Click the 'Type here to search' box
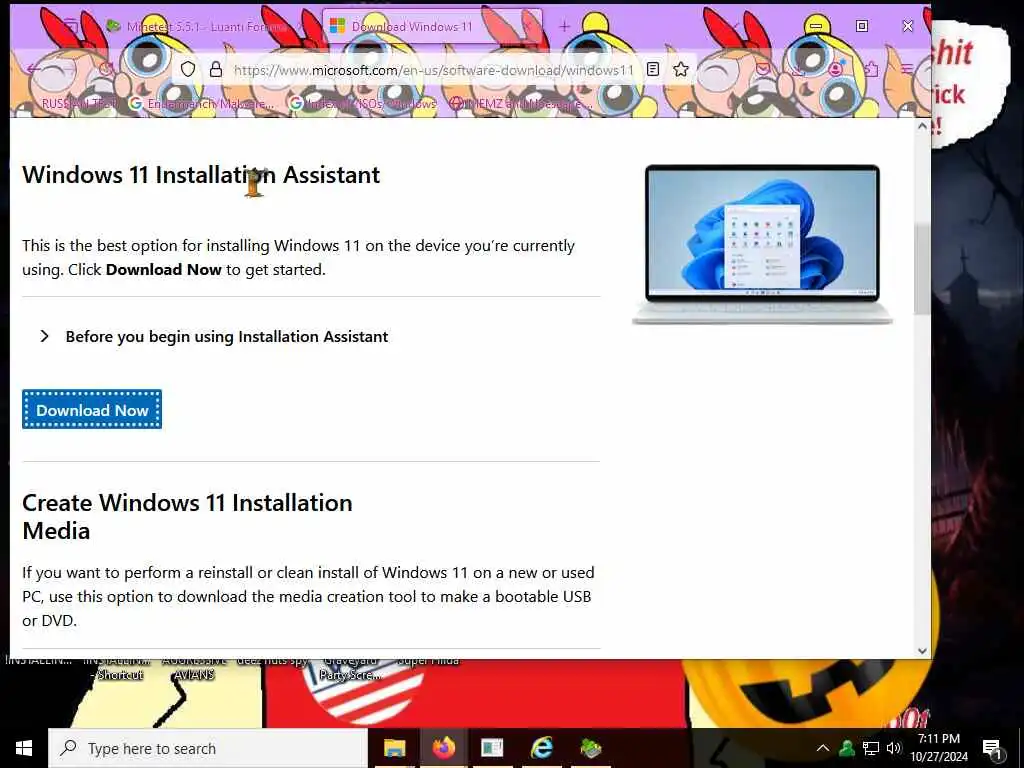1024x768 pixels. coord(208,748)
